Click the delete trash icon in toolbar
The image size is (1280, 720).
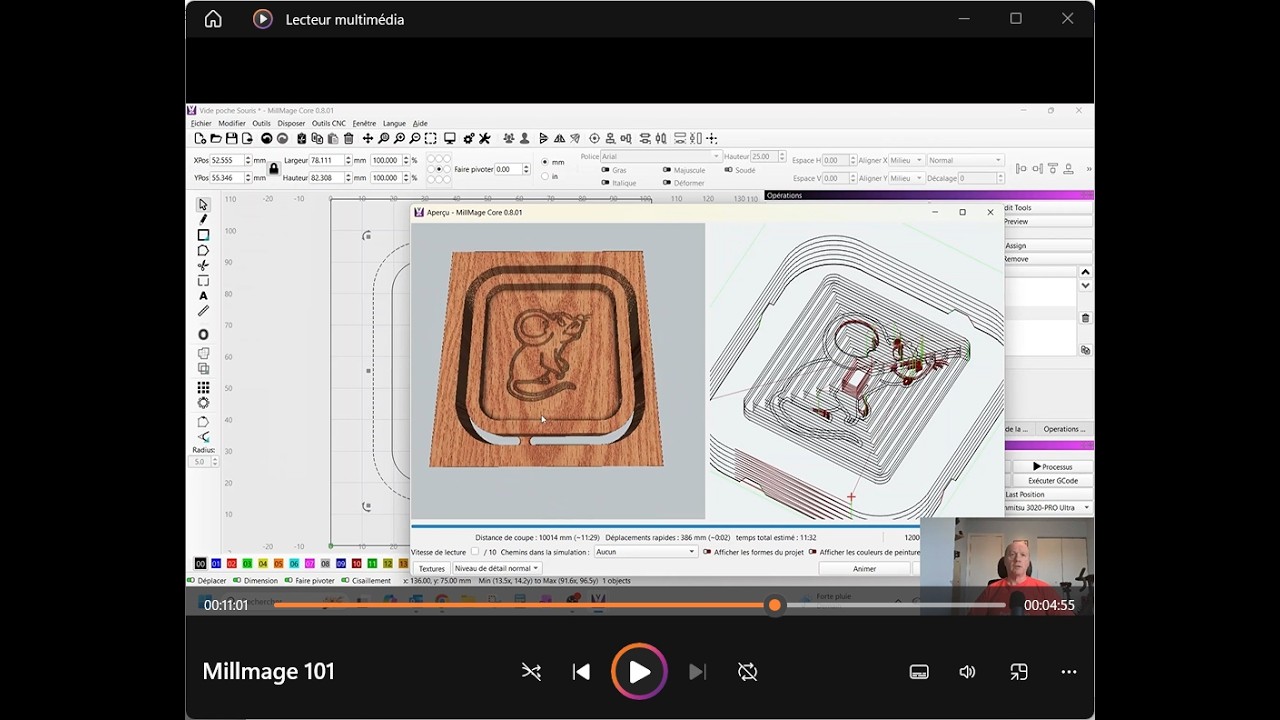(x=348, y=138)
